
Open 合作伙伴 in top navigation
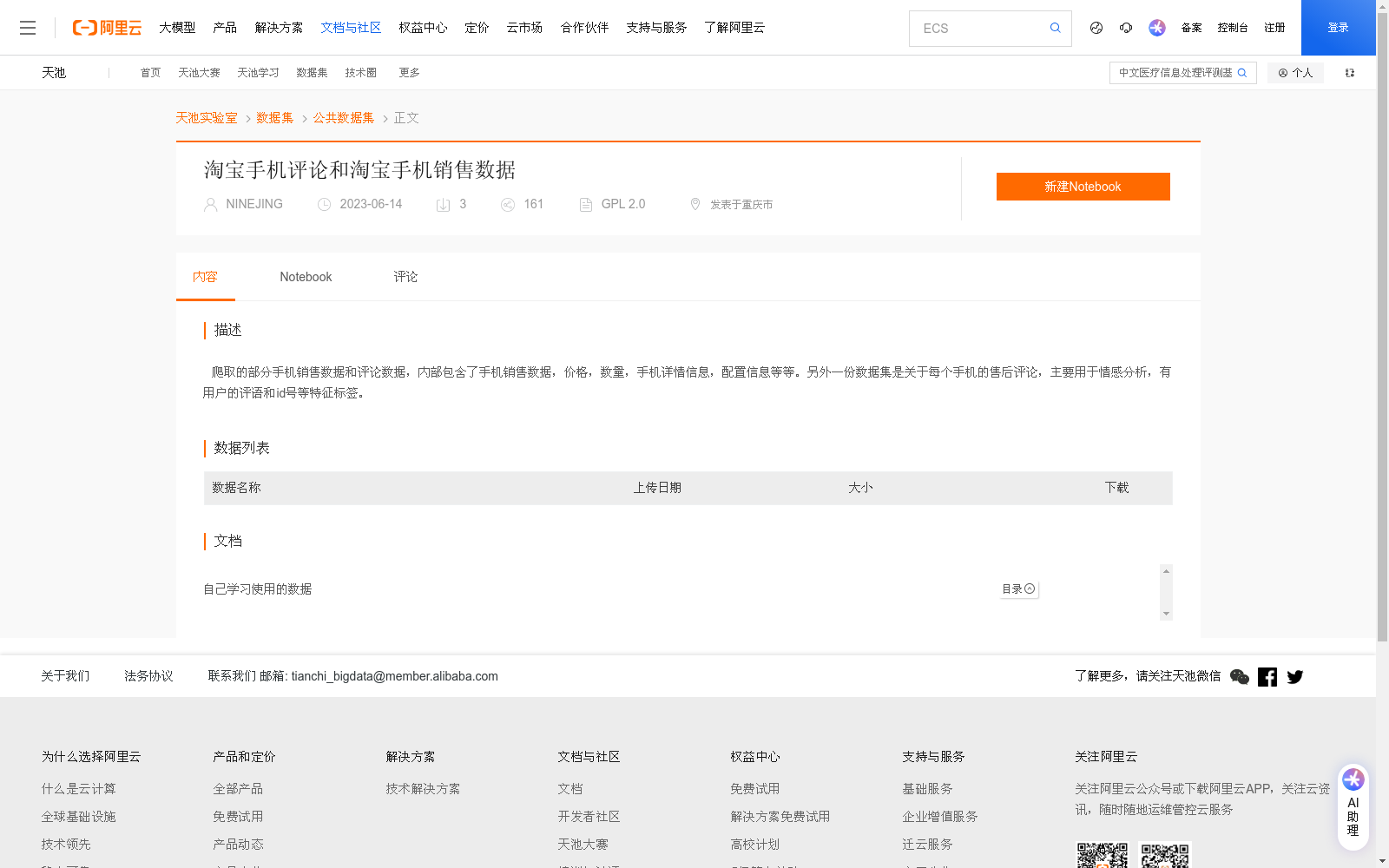pyautogui.click(x=584, y=28)
